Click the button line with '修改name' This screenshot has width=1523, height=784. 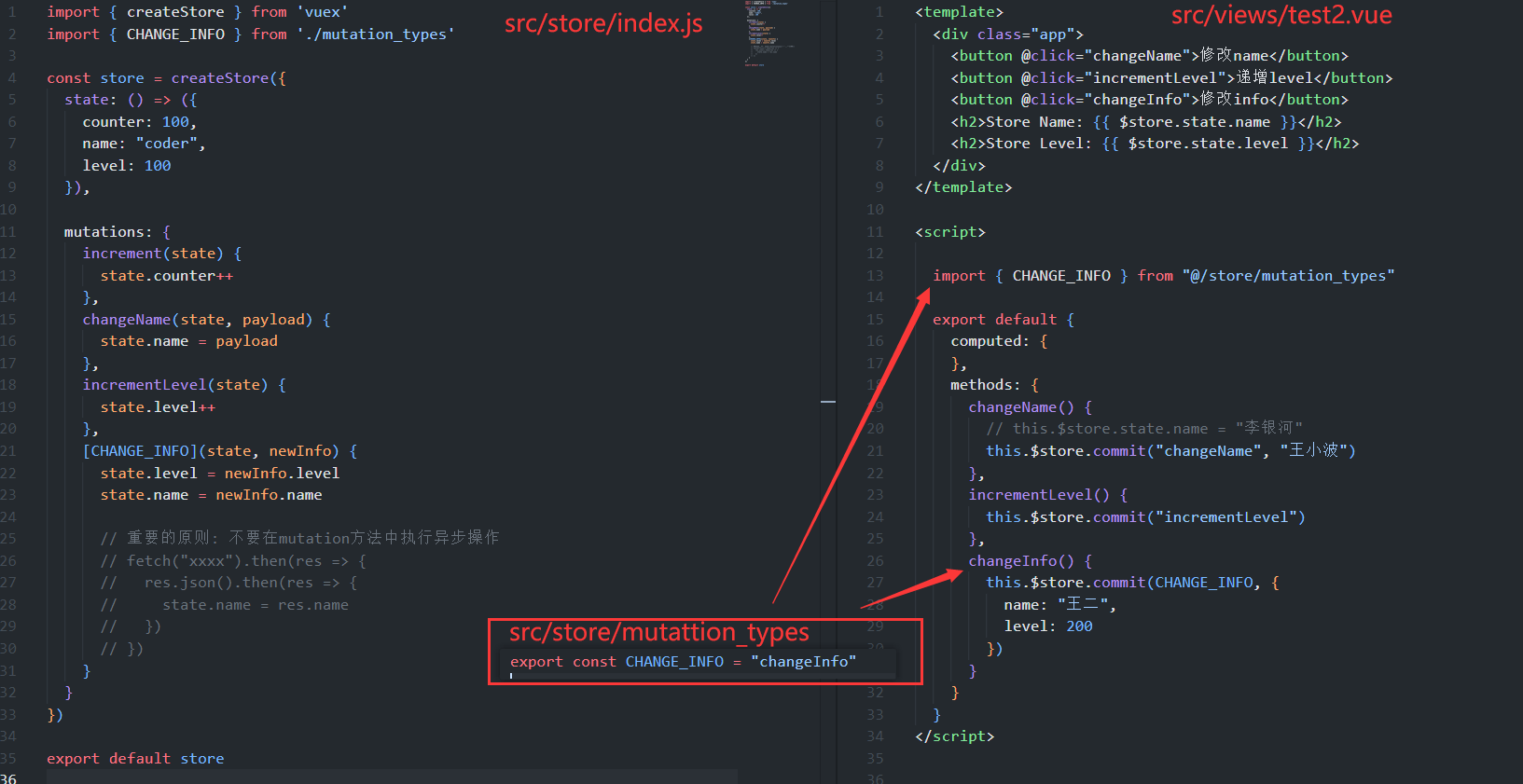1150,56
